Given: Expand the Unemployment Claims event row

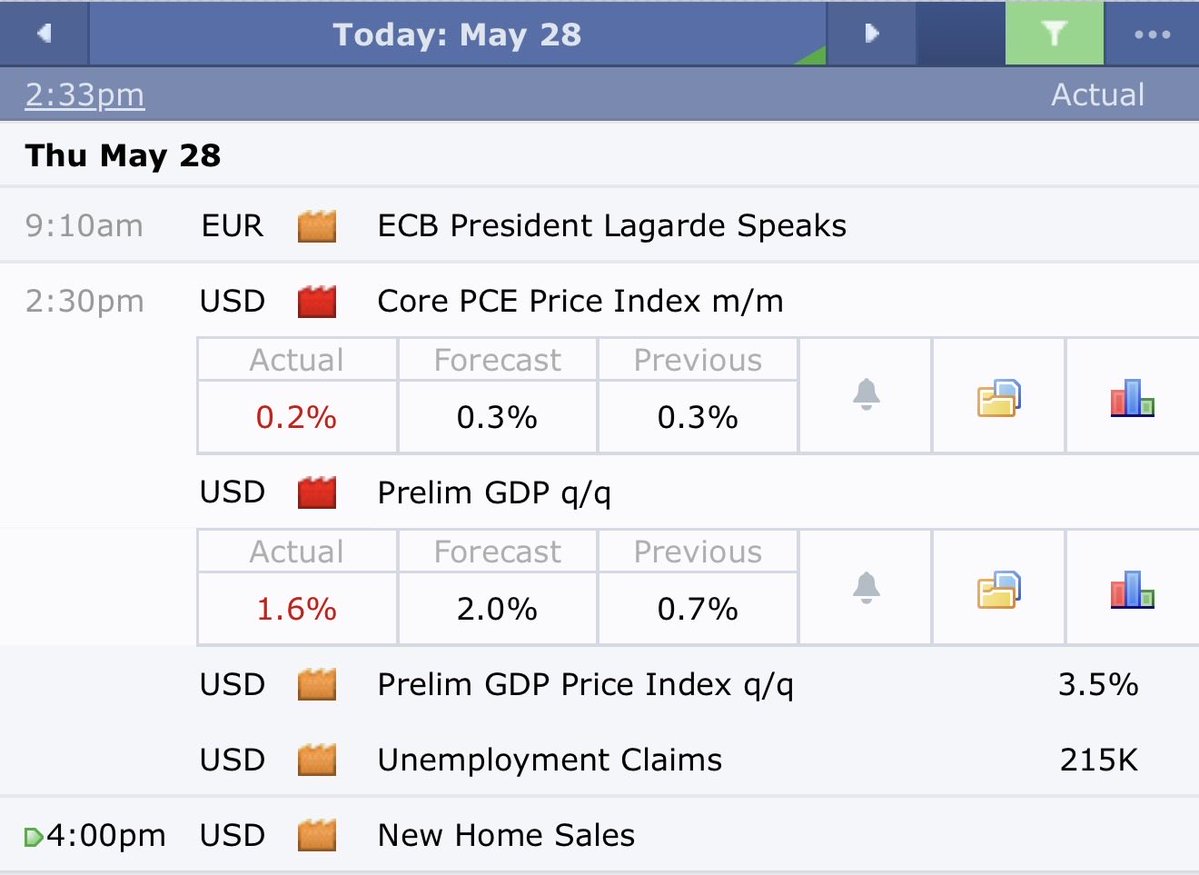Looking at the screenshot, I should [x=600, y=760].
